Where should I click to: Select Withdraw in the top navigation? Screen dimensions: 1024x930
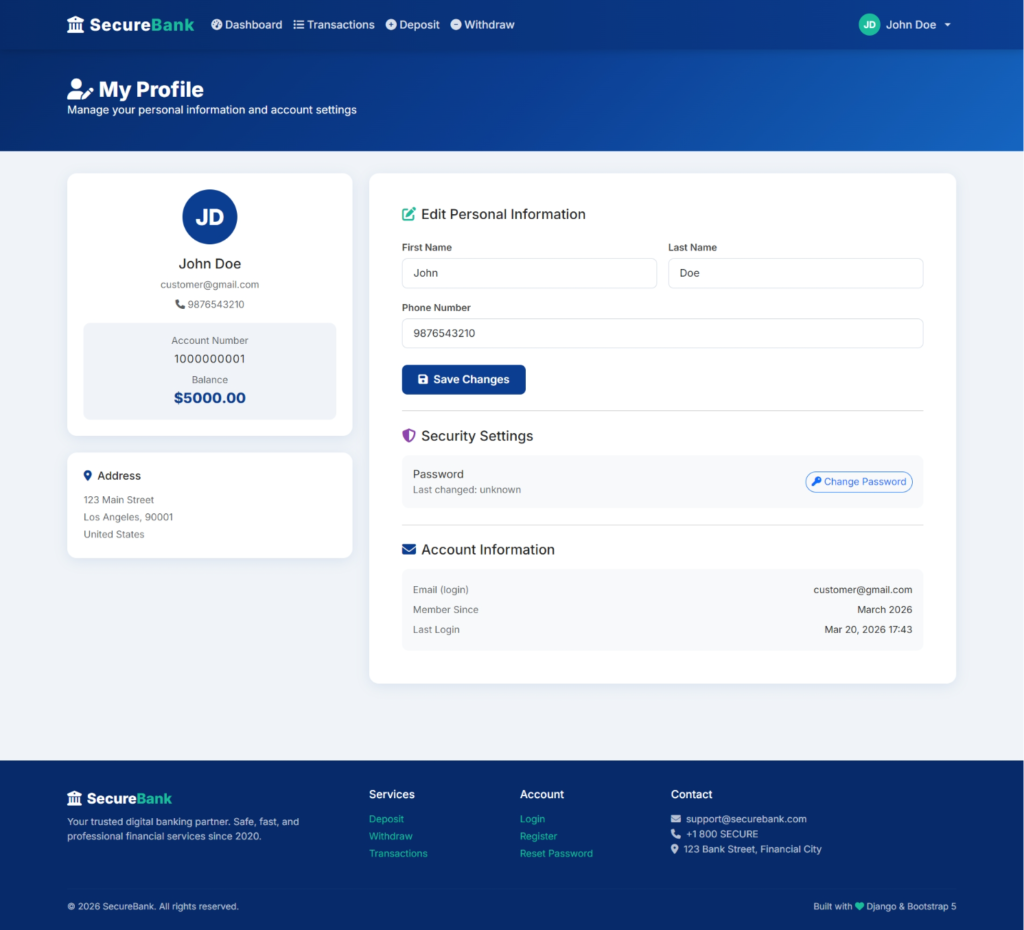pyautogui.click(x=482, y=25)
